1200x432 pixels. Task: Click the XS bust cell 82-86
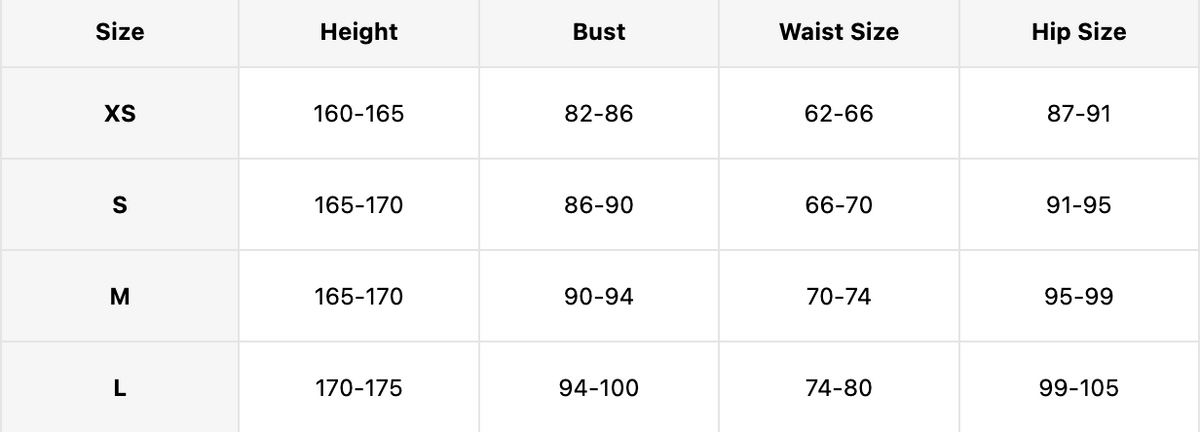(x=599, y=113)
